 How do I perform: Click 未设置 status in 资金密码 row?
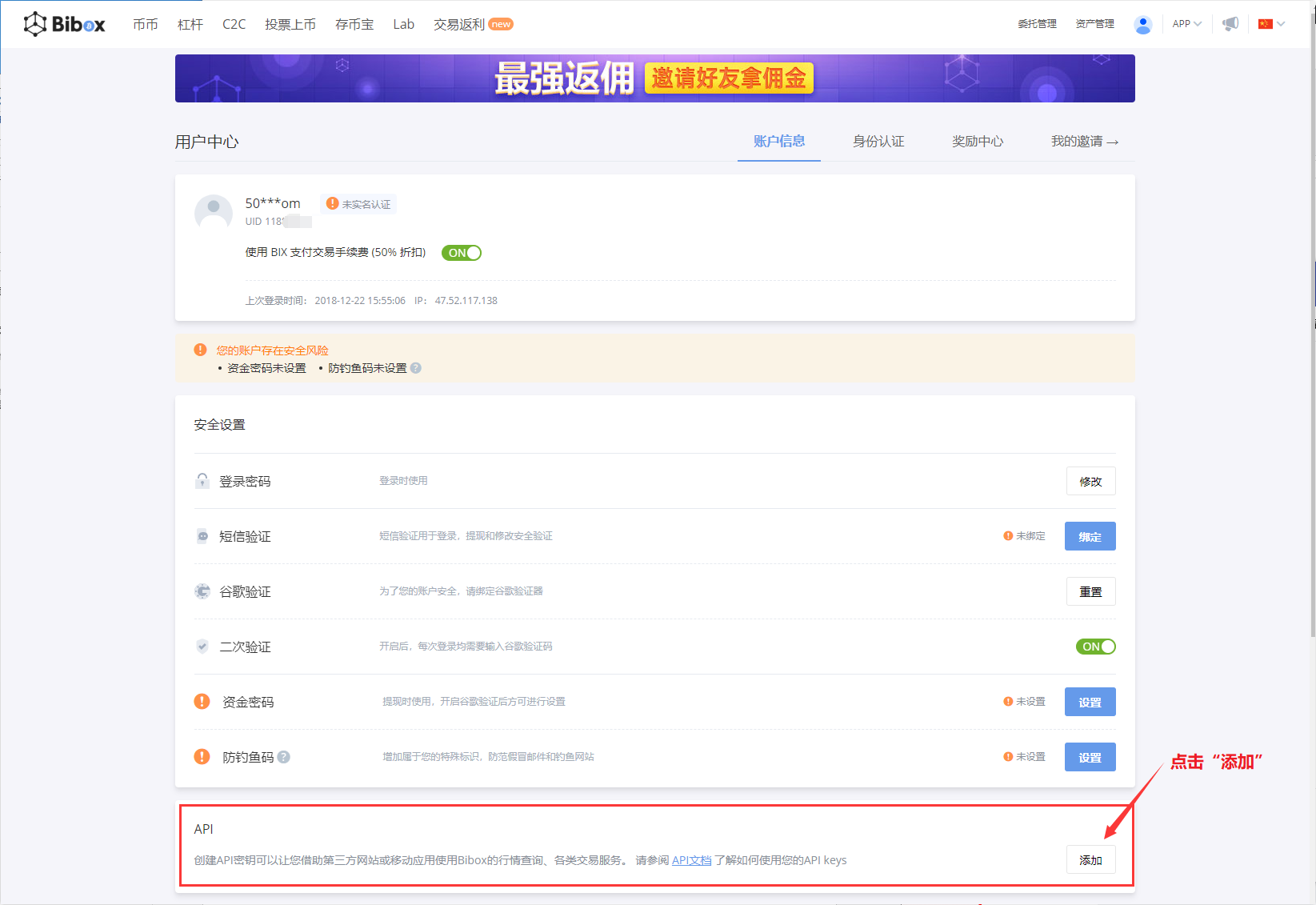coord(1025,702)
